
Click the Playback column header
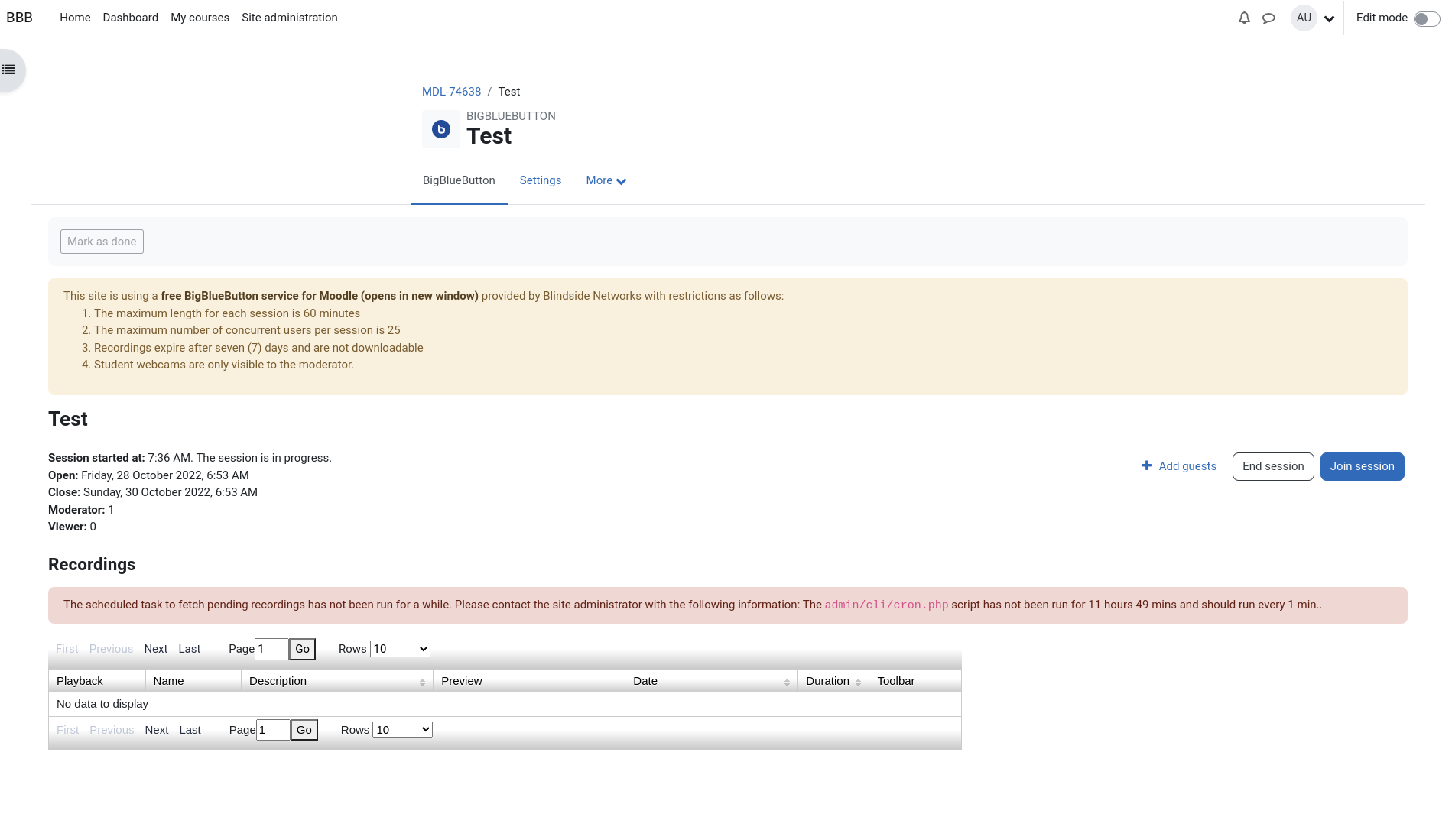pos(96,681)
